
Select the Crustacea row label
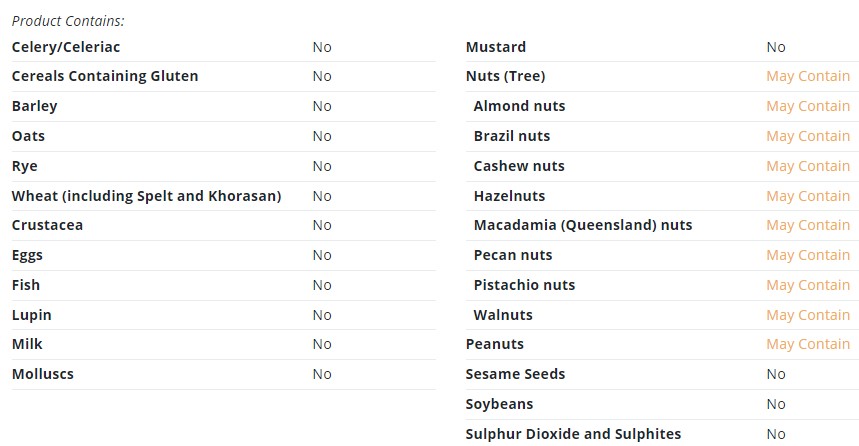(x=47, y=225)
